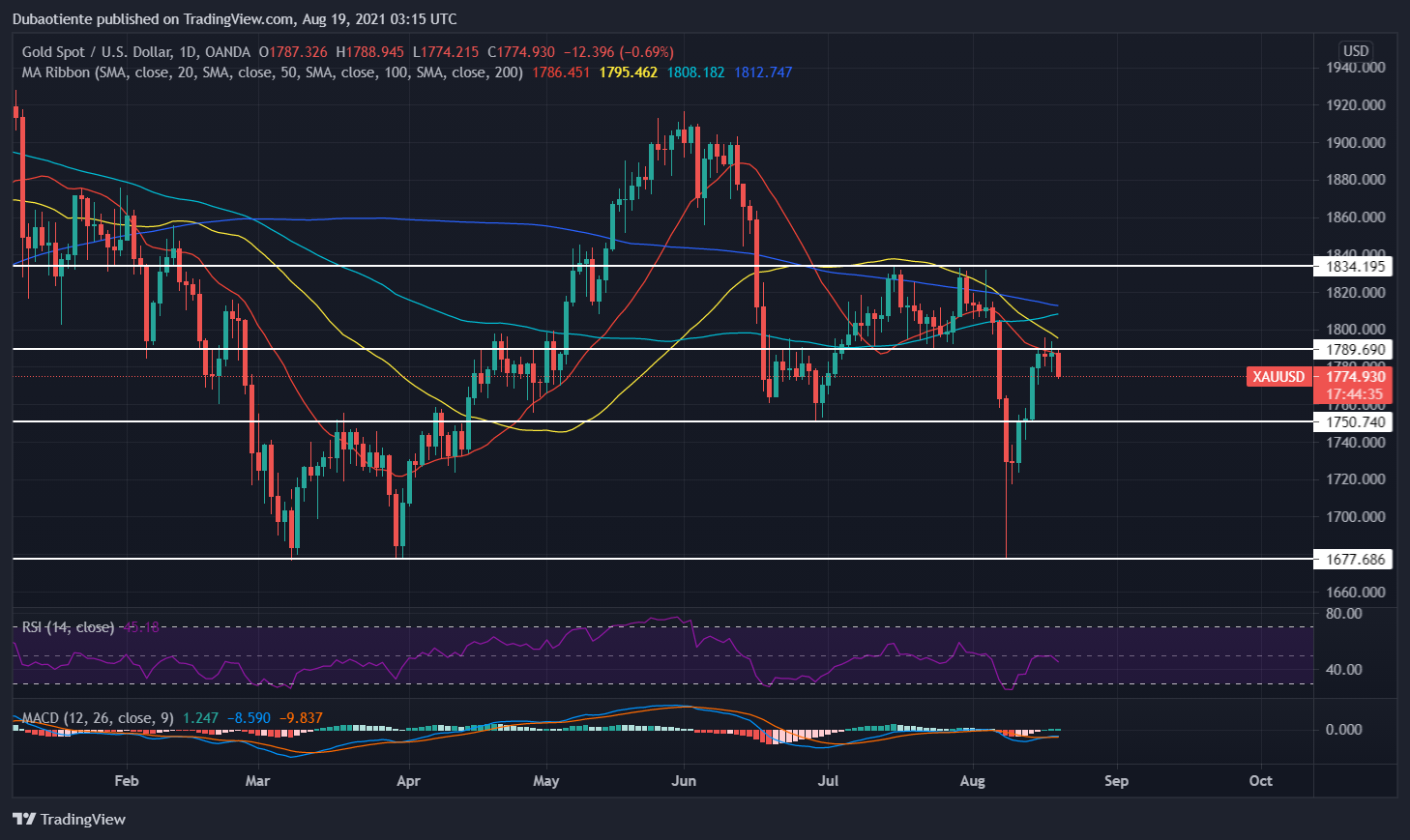Click the open price O1787.326

[293, 52]
